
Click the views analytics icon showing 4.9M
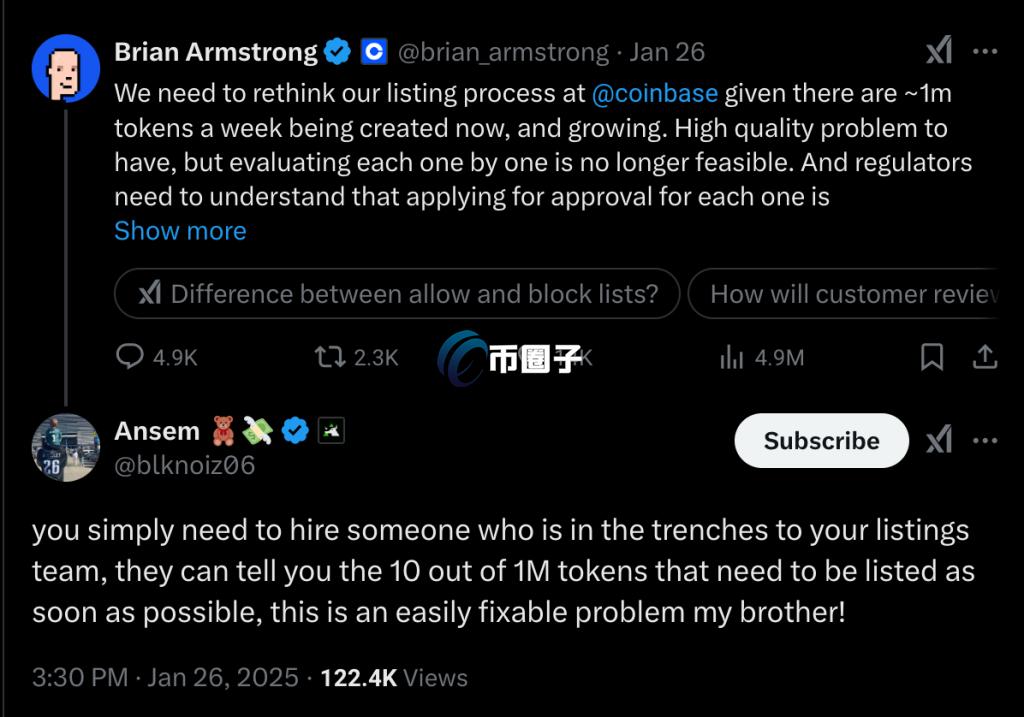tap(732, 357)
